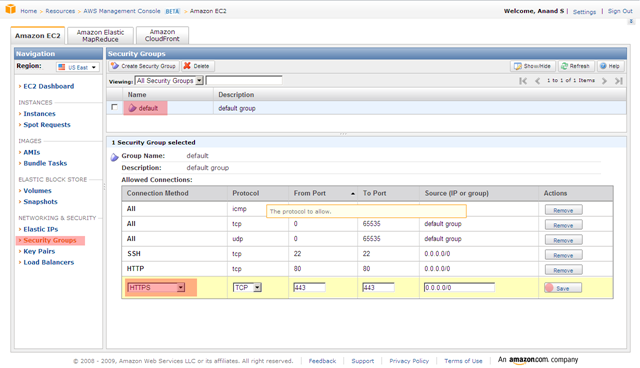Image resolution: width=640 pixels, height=368 pixels.
Task: Jump to first page arrow
Action: (x=523, y=81)
